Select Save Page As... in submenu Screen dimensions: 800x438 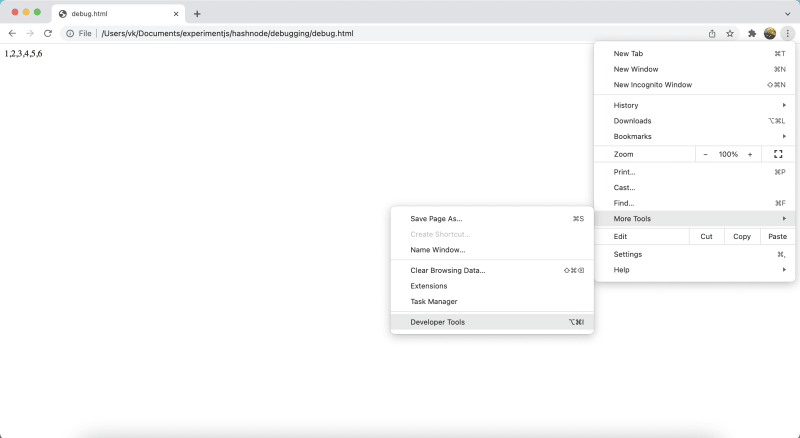click(x=492, y=218)
